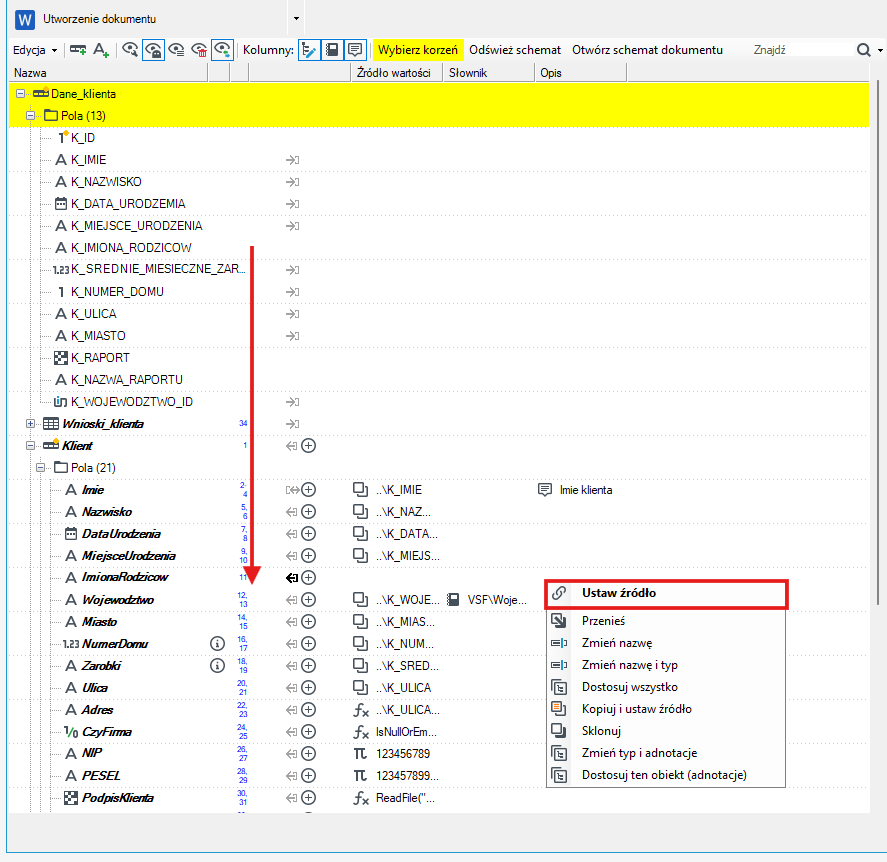This screenshot has height=862, width=887.
Task: Click the info icon in the NumerDomu row
Action: pyautogui.click(x=217, y=644)
